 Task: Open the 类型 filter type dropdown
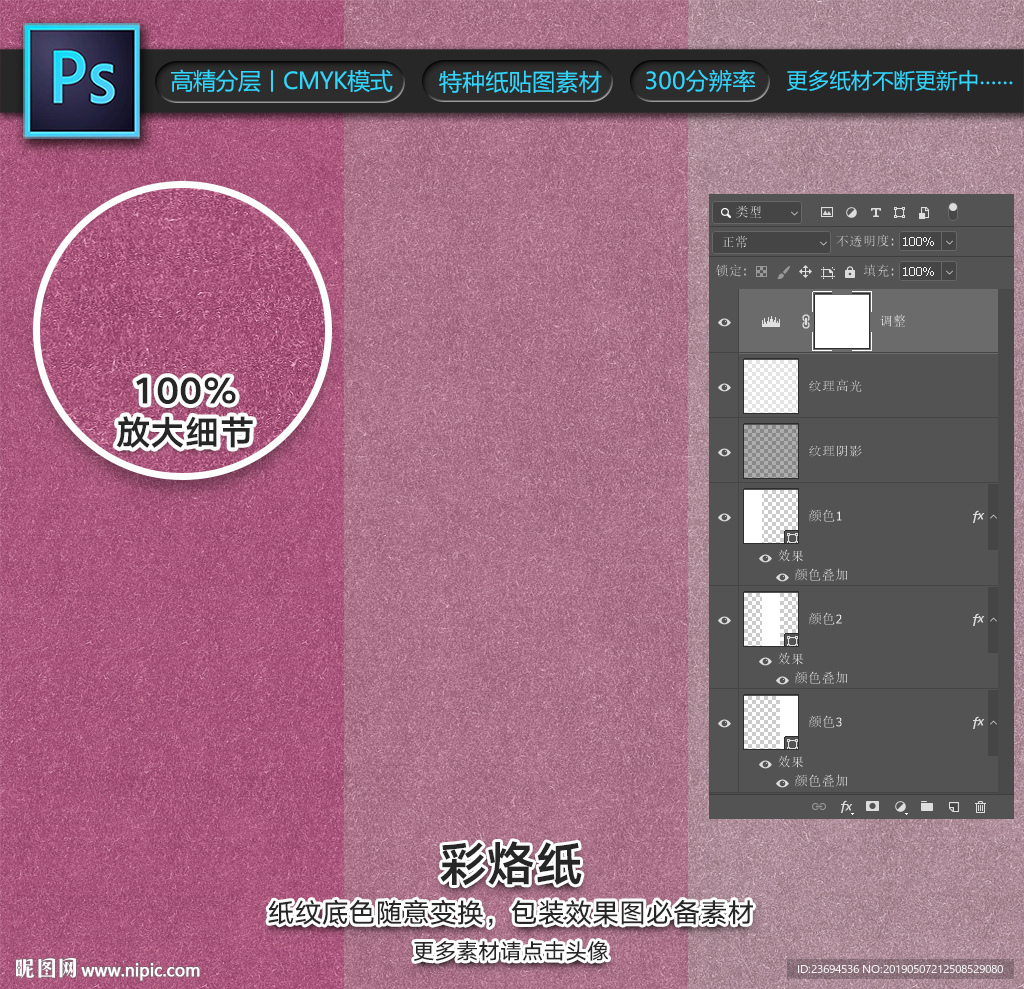[x=758, y=212]
